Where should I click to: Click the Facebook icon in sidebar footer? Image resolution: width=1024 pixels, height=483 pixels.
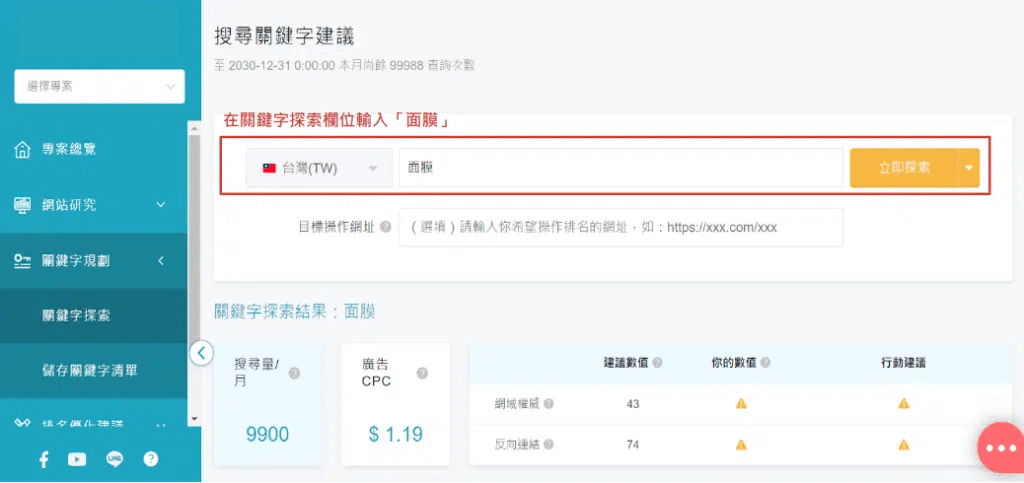(x=44, y=459)
